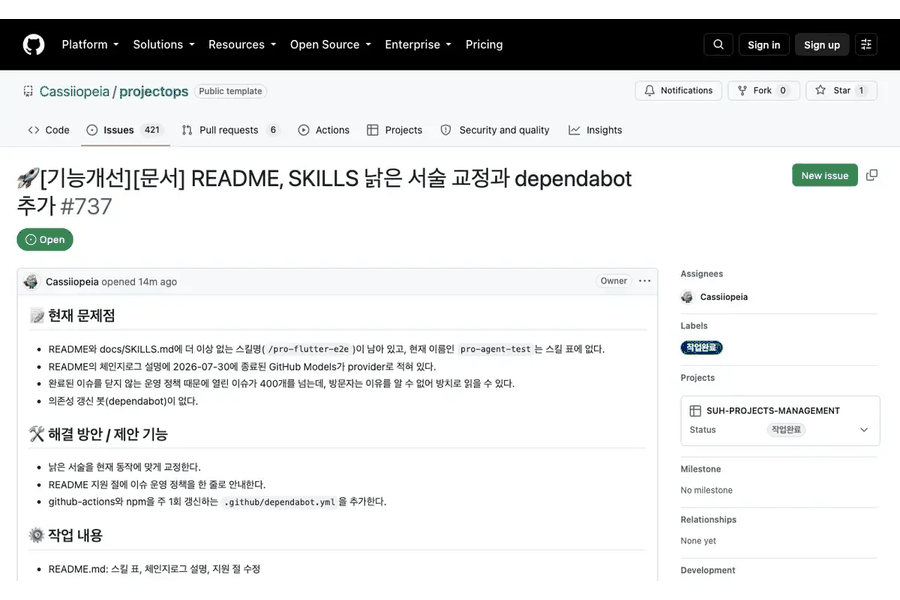This screenshot has height=600, width=900.
Task: Open issue actions three-dot menu
Action: (x=645, y=281)
